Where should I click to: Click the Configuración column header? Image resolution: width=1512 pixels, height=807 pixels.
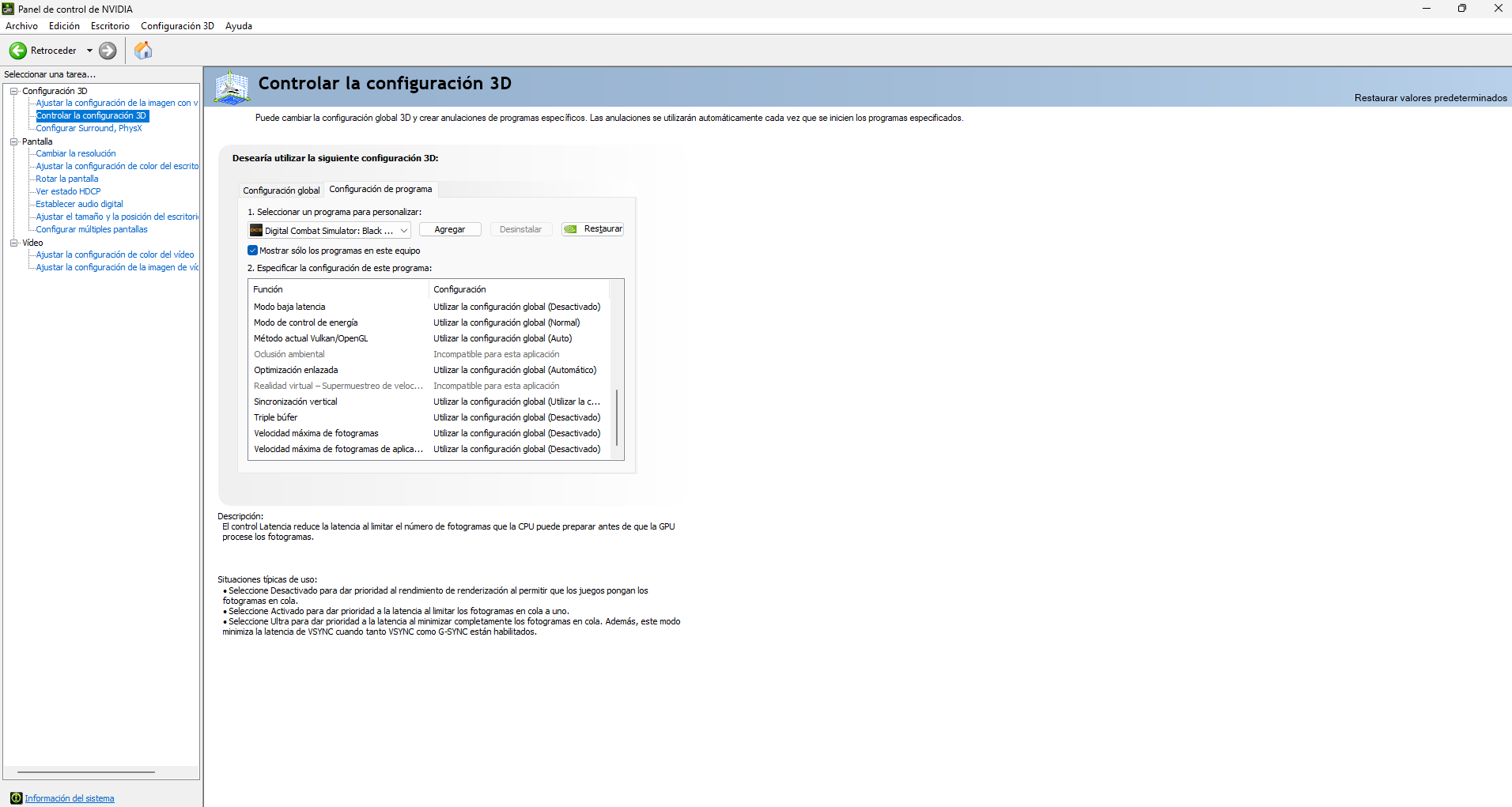(x=520, y=289)
